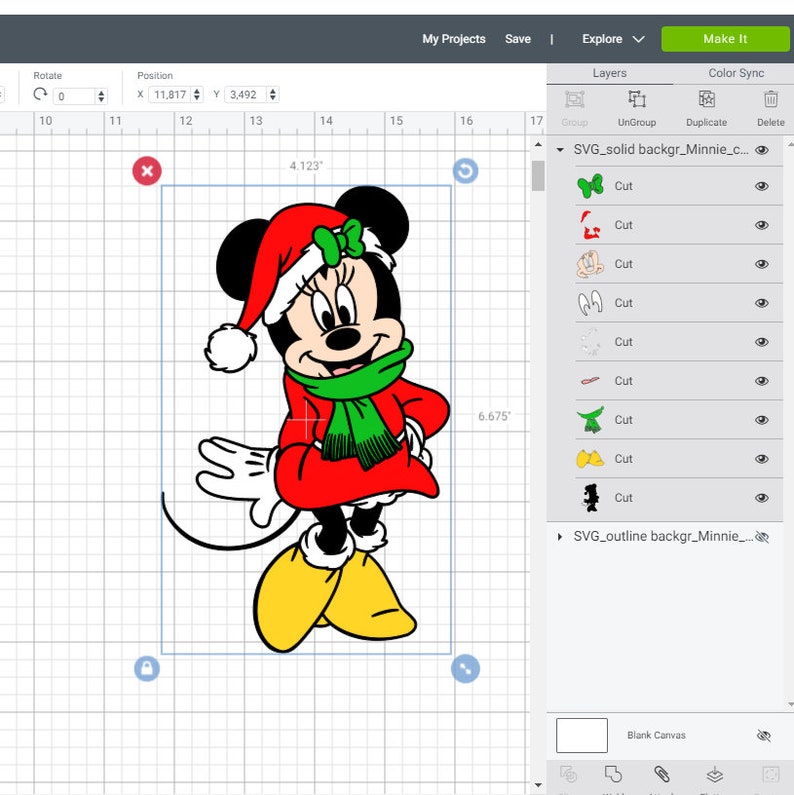Viewport: 794px width, 795px height.
Task: Click Save in the header
Action: 518,39
